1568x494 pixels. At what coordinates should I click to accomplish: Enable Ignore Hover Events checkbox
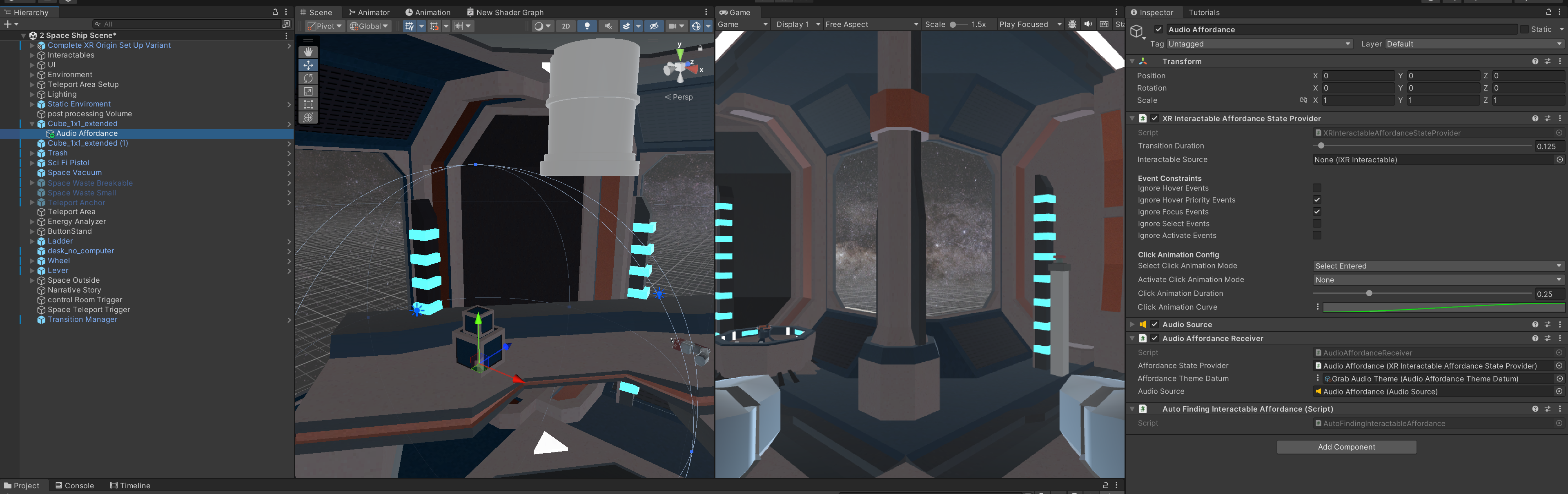pos(1316,188)
